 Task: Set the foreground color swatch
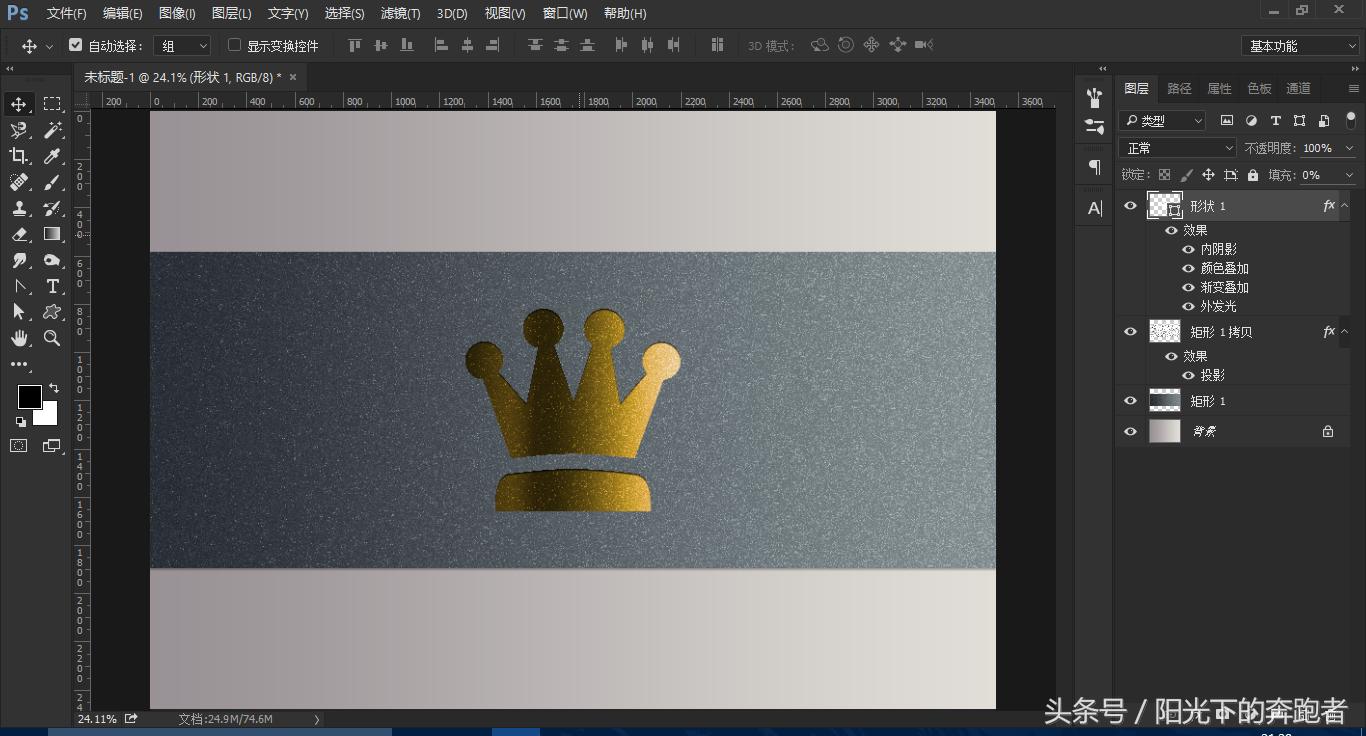[x=29, y=397]
